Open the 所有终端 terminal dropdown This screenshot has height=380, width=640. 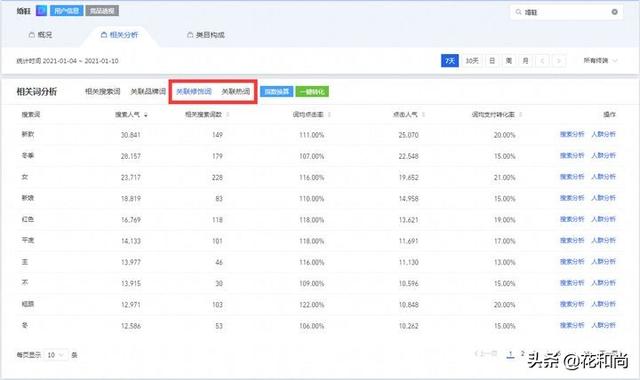point(600,61)
